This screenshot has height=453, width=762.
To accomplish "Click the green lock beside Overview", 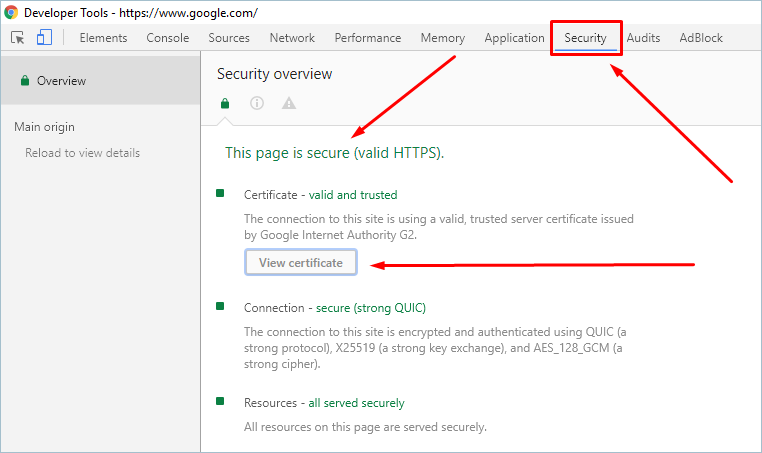I will pos(25,81).
